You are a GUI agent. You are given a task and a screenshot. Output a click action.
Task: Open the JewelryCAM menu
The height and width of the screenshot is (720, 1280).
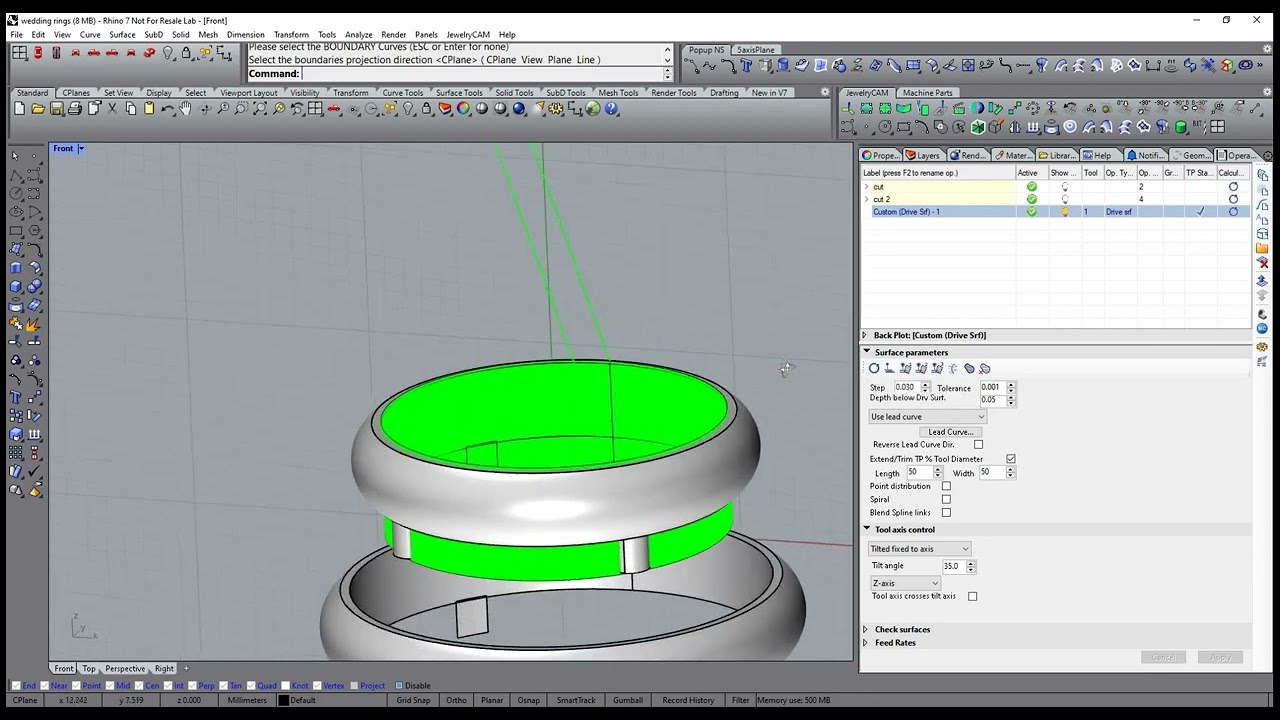click(x=468, y=35)
